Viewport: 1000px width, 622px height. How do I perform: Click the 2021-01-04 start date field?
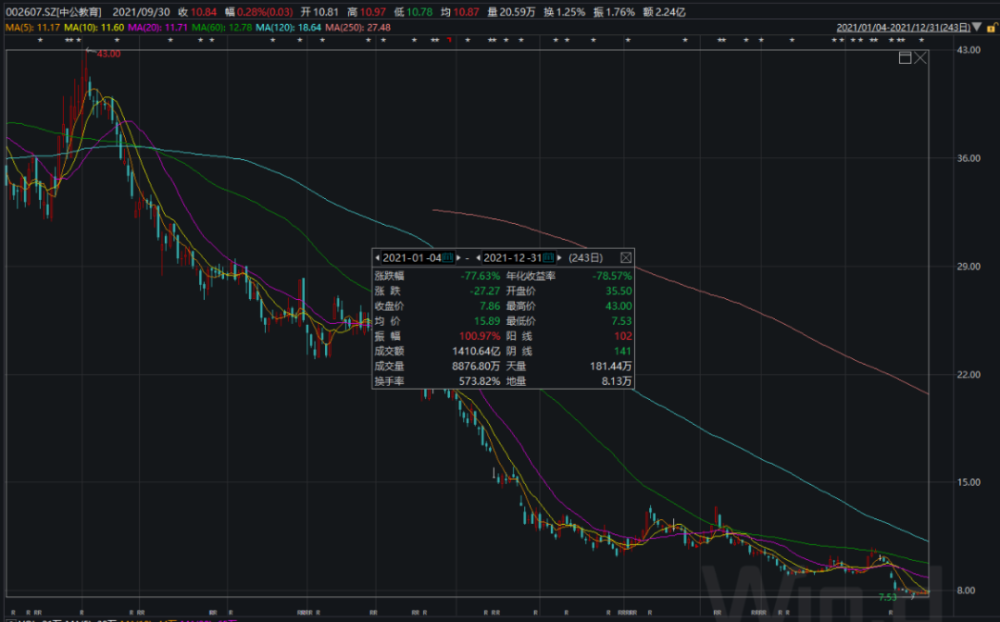(411, 258)
